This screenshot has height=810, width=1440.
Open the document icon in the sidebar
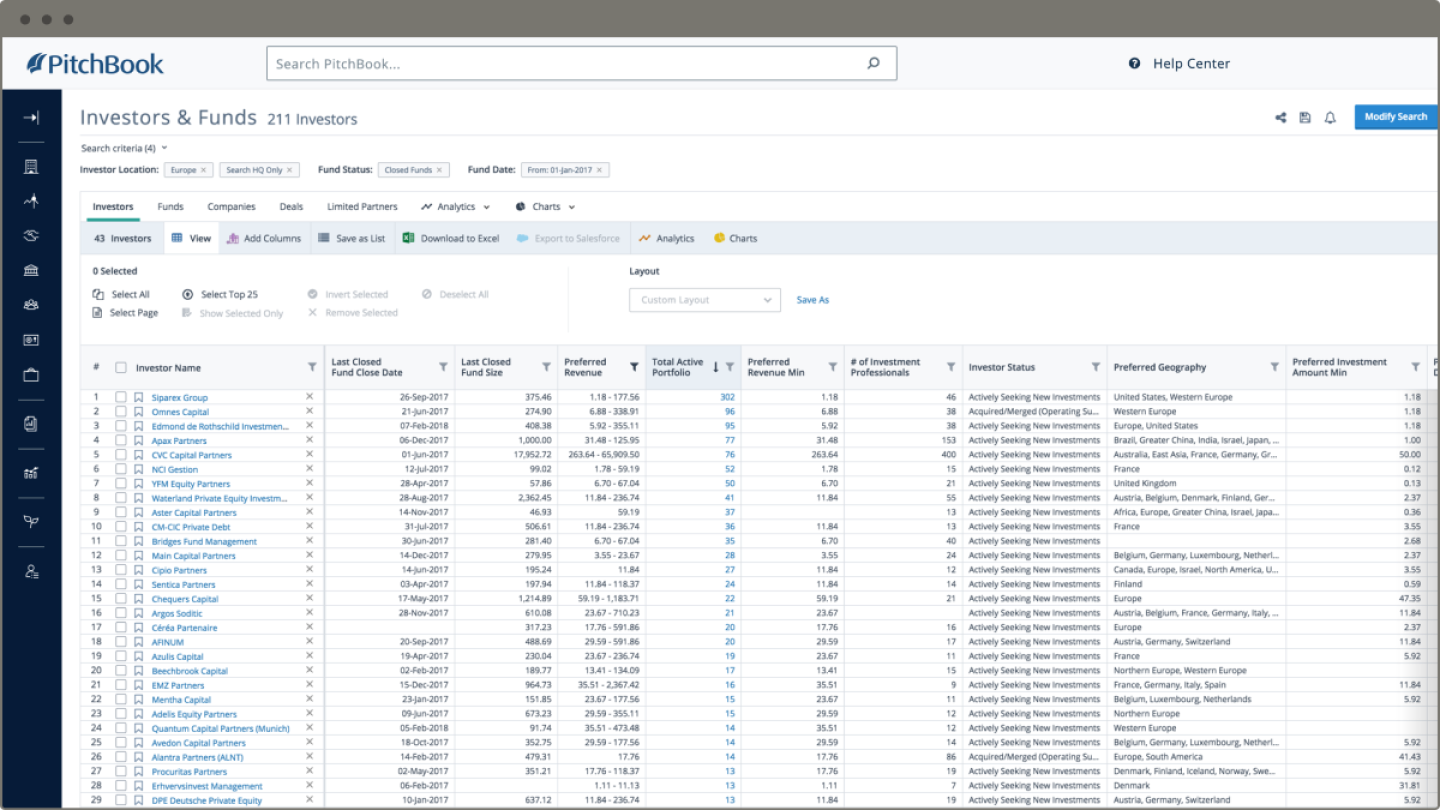[x=31, y=424]
